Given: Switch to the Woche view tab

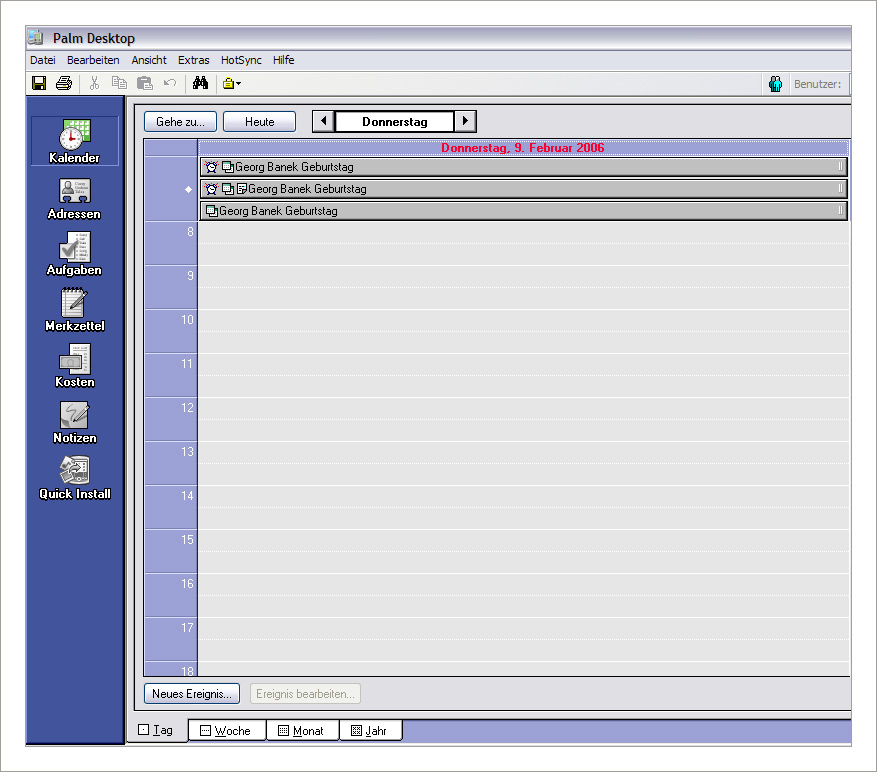Looking at the screenshot, I should (227, 731).
